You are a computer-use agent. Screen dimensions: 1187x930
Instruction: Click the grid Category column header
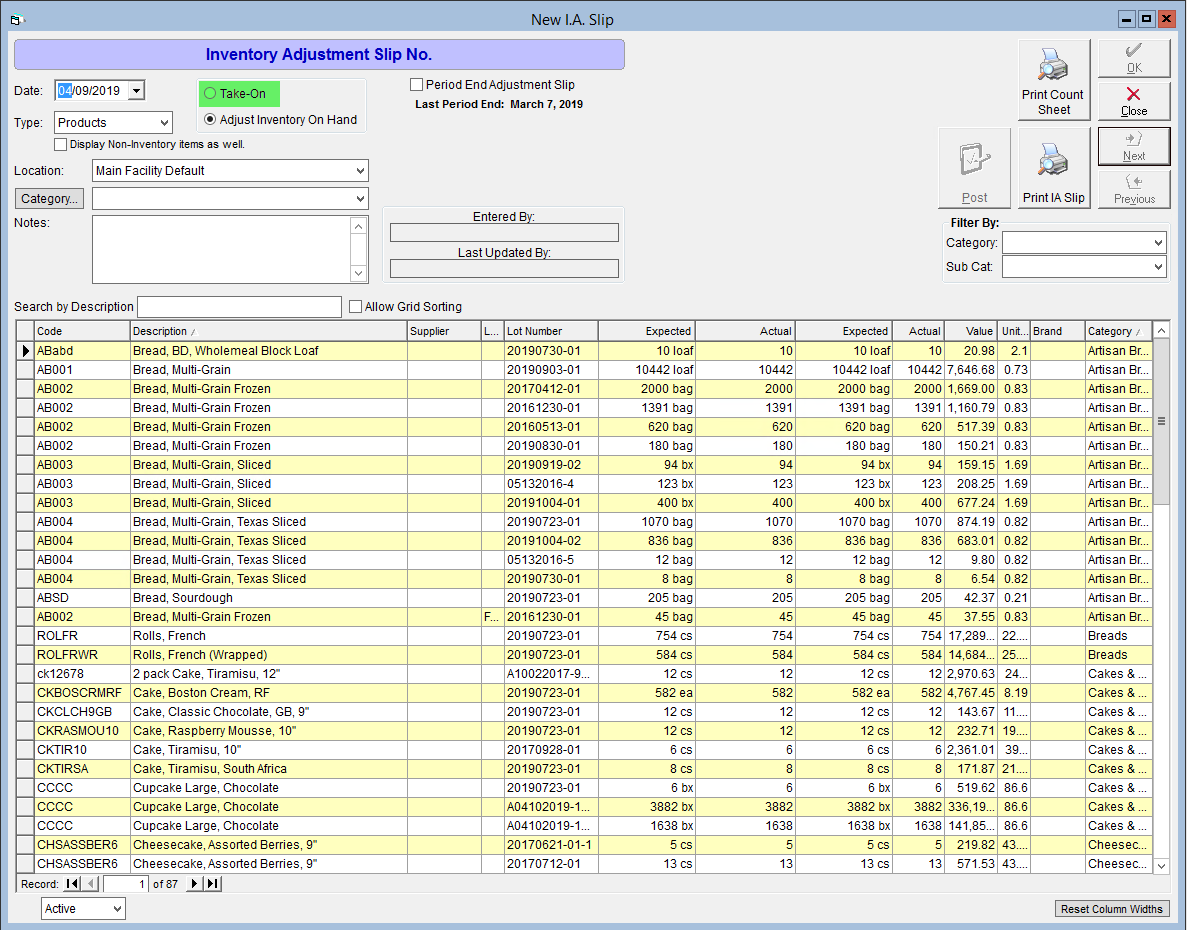pos(1118,331)
